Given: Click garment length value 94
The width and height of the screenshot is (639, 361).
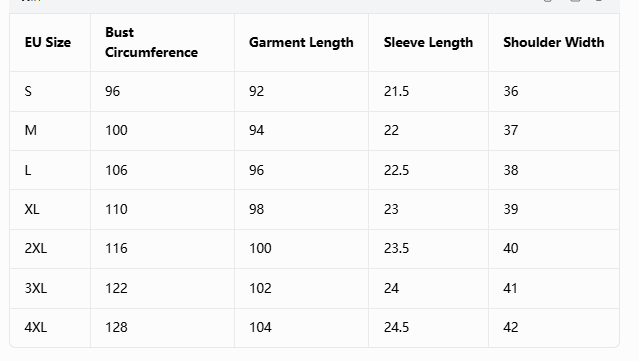Looking at the screenshot, I should click(256, 130).
